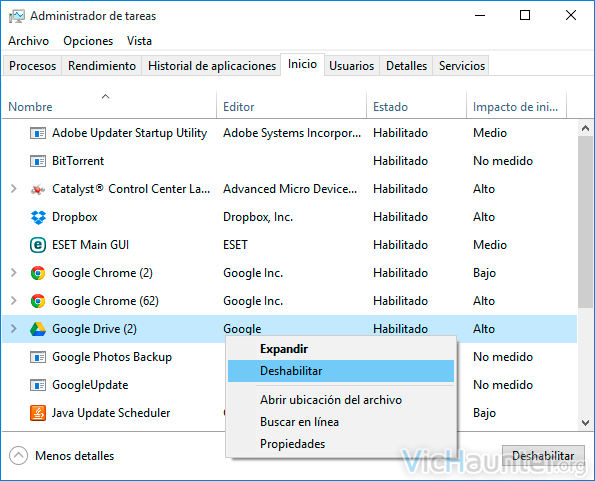
Task: Click the scrollbar down arrow
Action: click(x=586, y=423)
